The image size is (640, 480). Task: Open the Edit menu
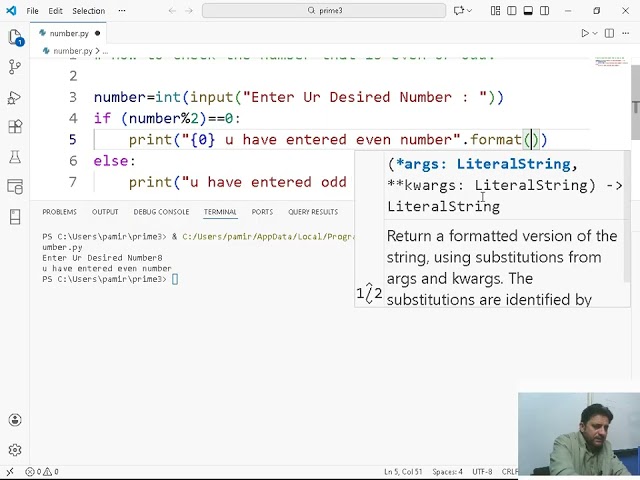coord(55,11)
